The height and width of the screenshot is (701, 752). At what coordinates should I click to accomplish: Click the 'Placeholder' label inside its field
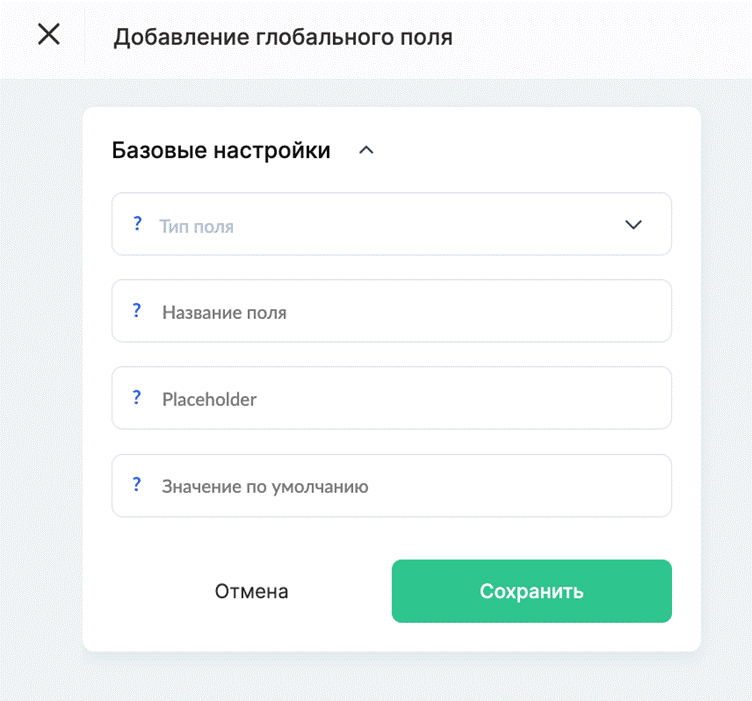tap(209, 399)
